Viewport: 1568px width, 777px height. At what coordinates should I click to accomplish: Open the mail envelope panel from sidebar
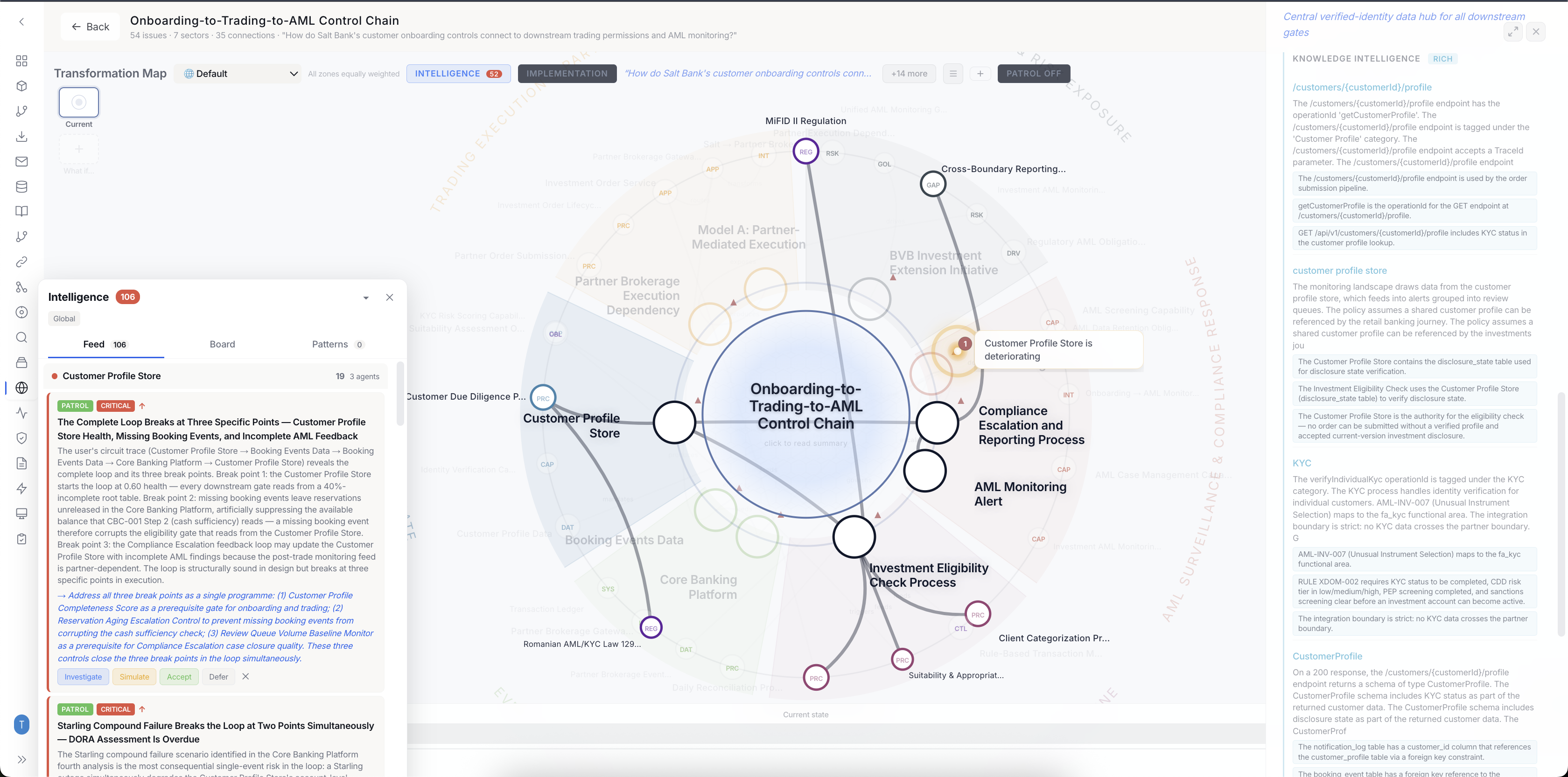click(21, 161)
